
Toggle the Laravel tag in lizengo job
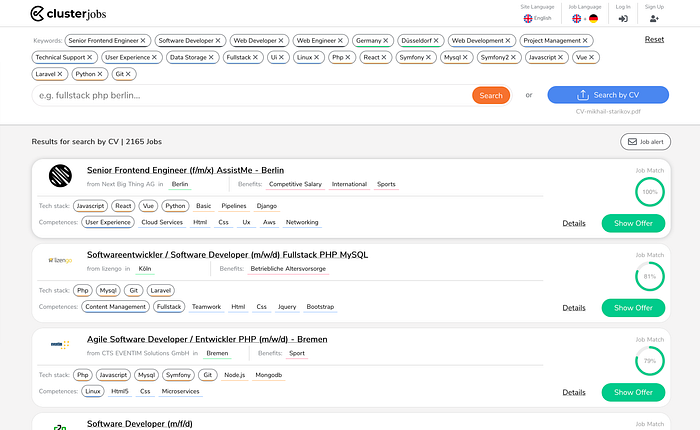[x=161, y=290]
